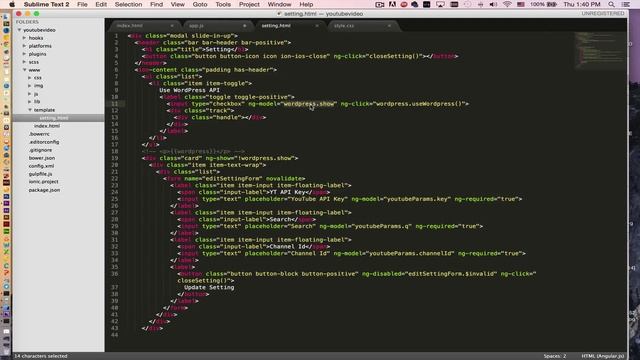The image size is (640, 360).
Task: Open the File menu
Action: click(82, 4)
